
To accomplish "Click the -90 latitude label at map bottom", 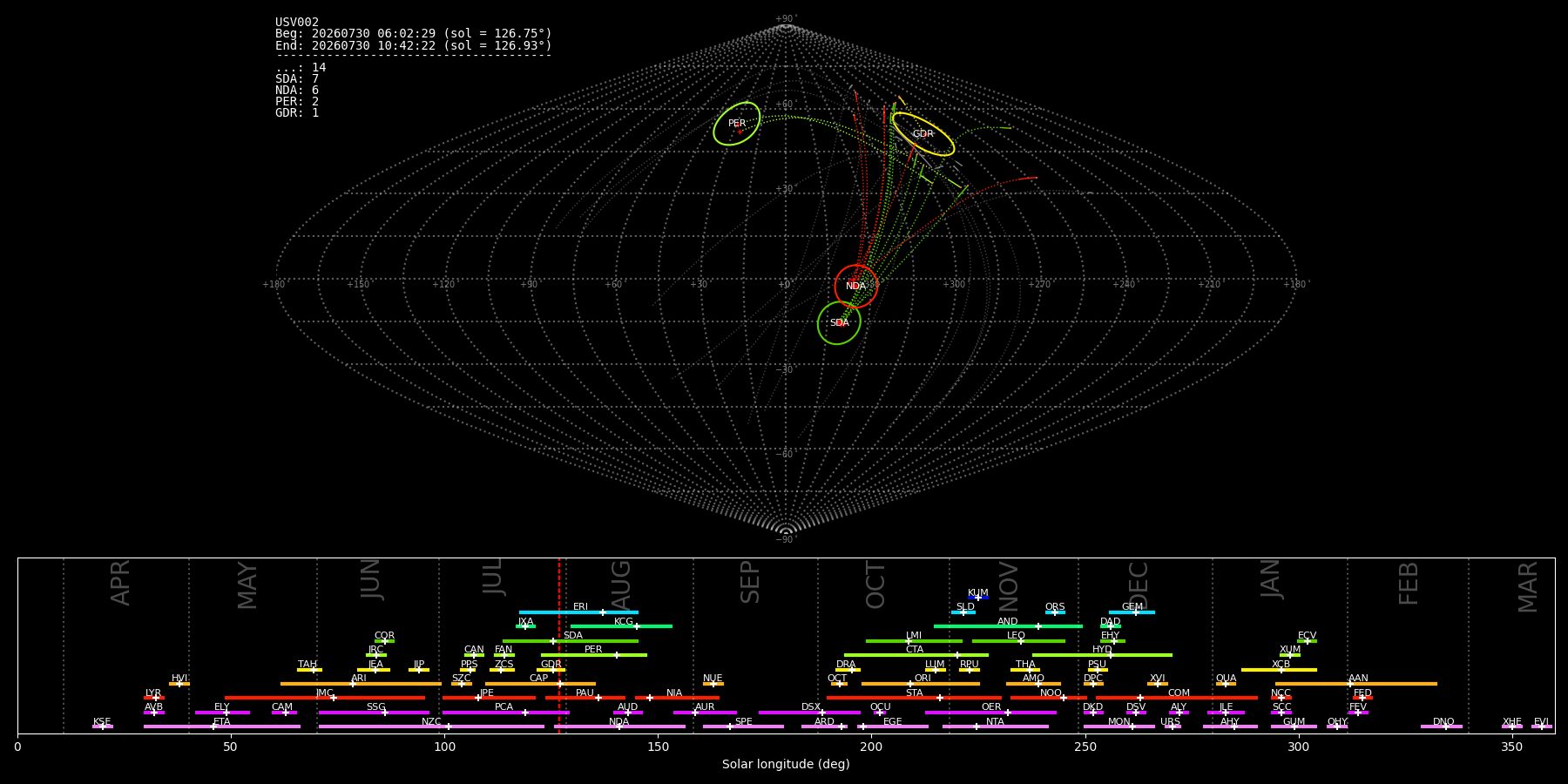I will click(x=785, y=540).
